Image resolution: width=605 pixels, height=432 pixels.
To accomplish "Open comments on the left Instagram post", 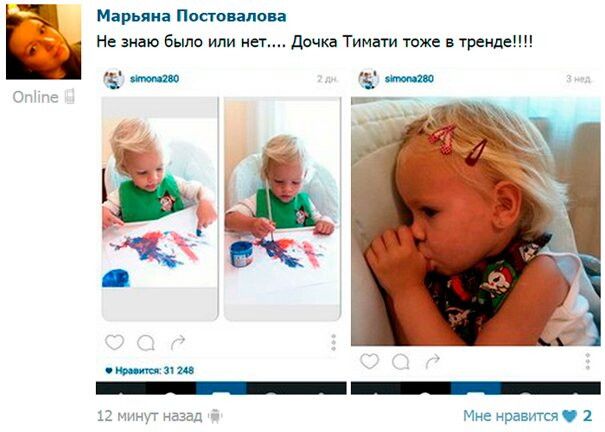I will (146, 343).
